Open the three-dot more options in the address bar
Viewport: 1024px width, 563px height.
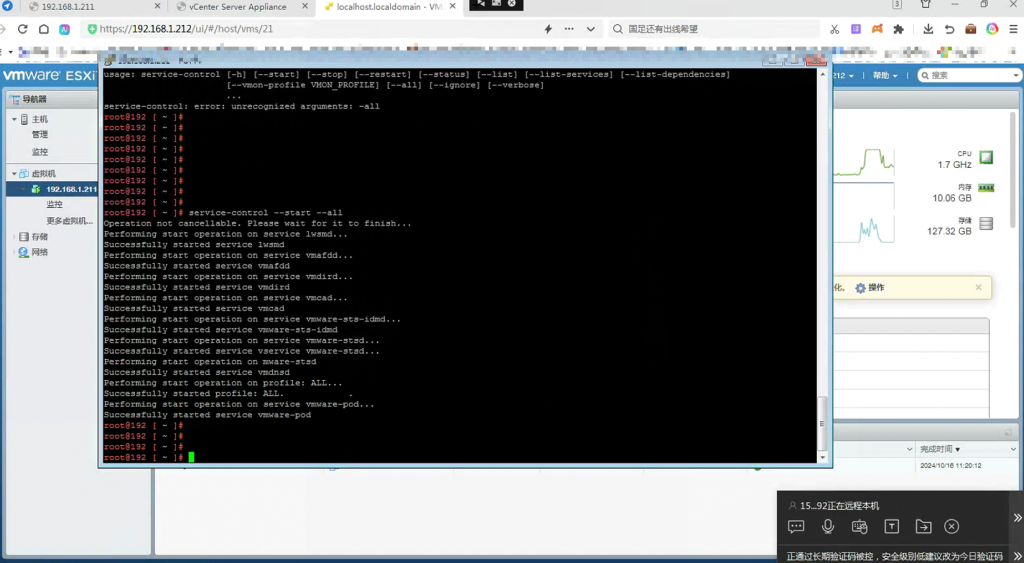coord(569,29)
